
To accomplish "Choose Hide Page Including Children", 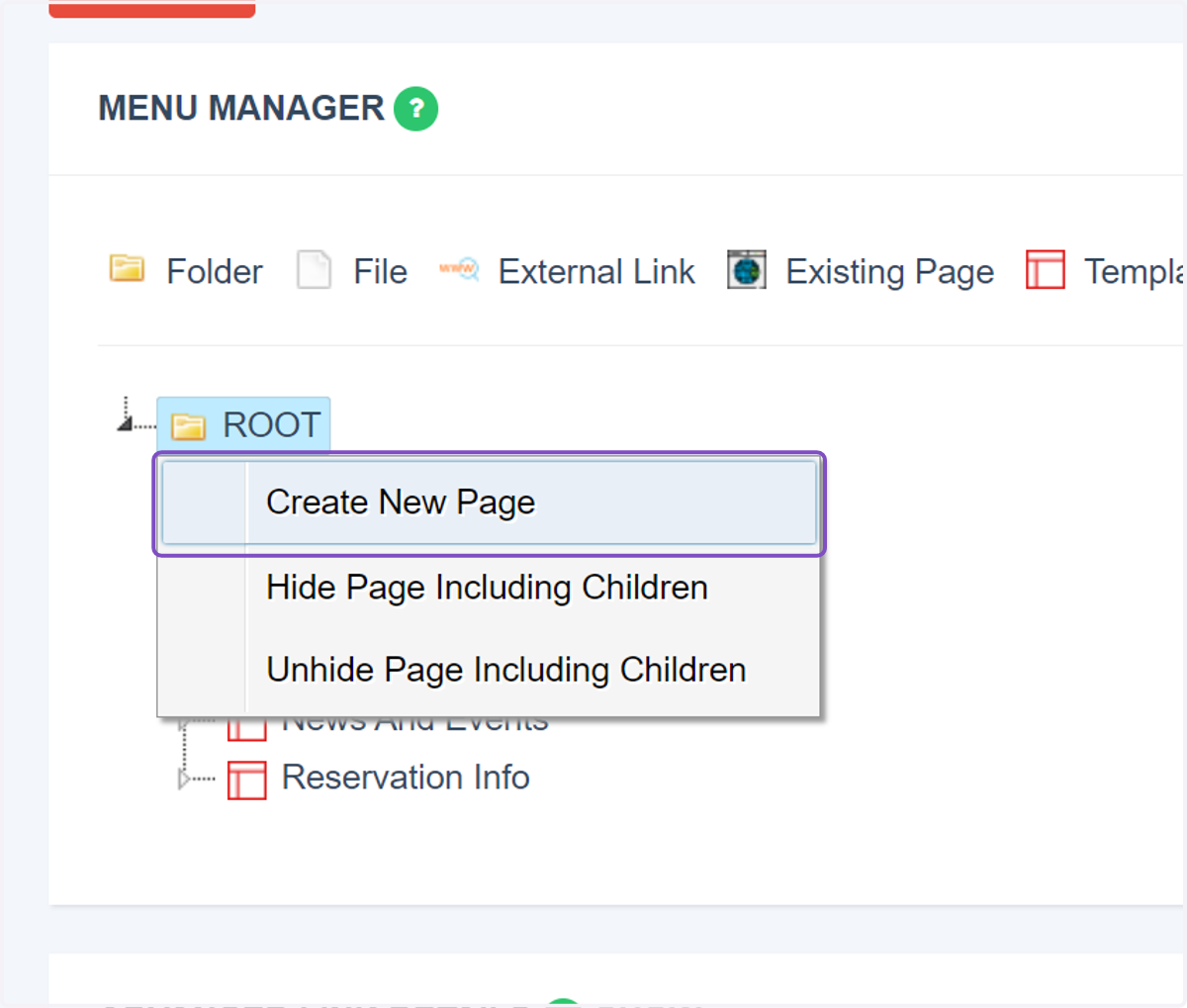I will [490, 588].
